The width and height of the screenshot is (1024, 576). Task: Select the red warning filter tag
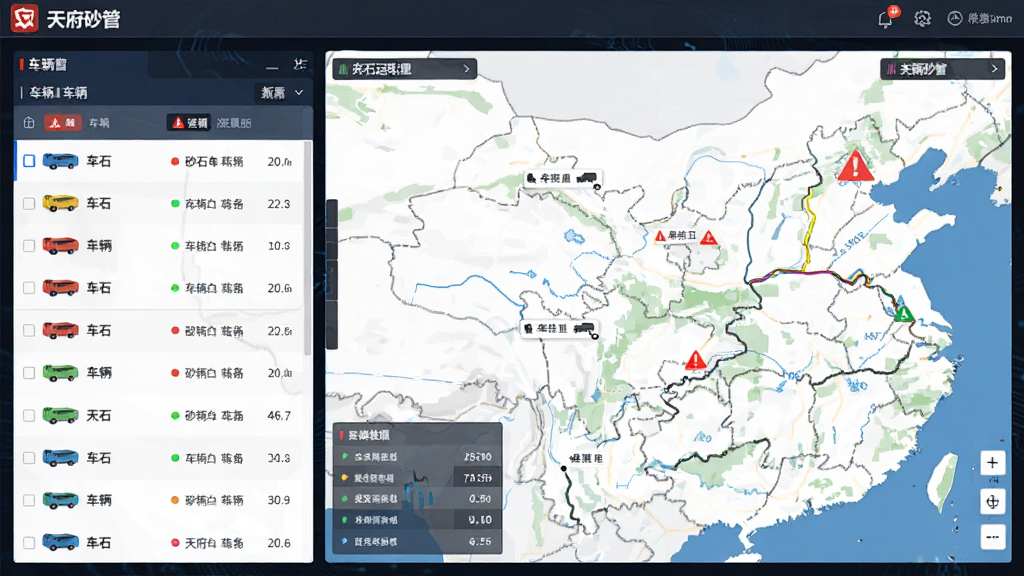[63, 122]
